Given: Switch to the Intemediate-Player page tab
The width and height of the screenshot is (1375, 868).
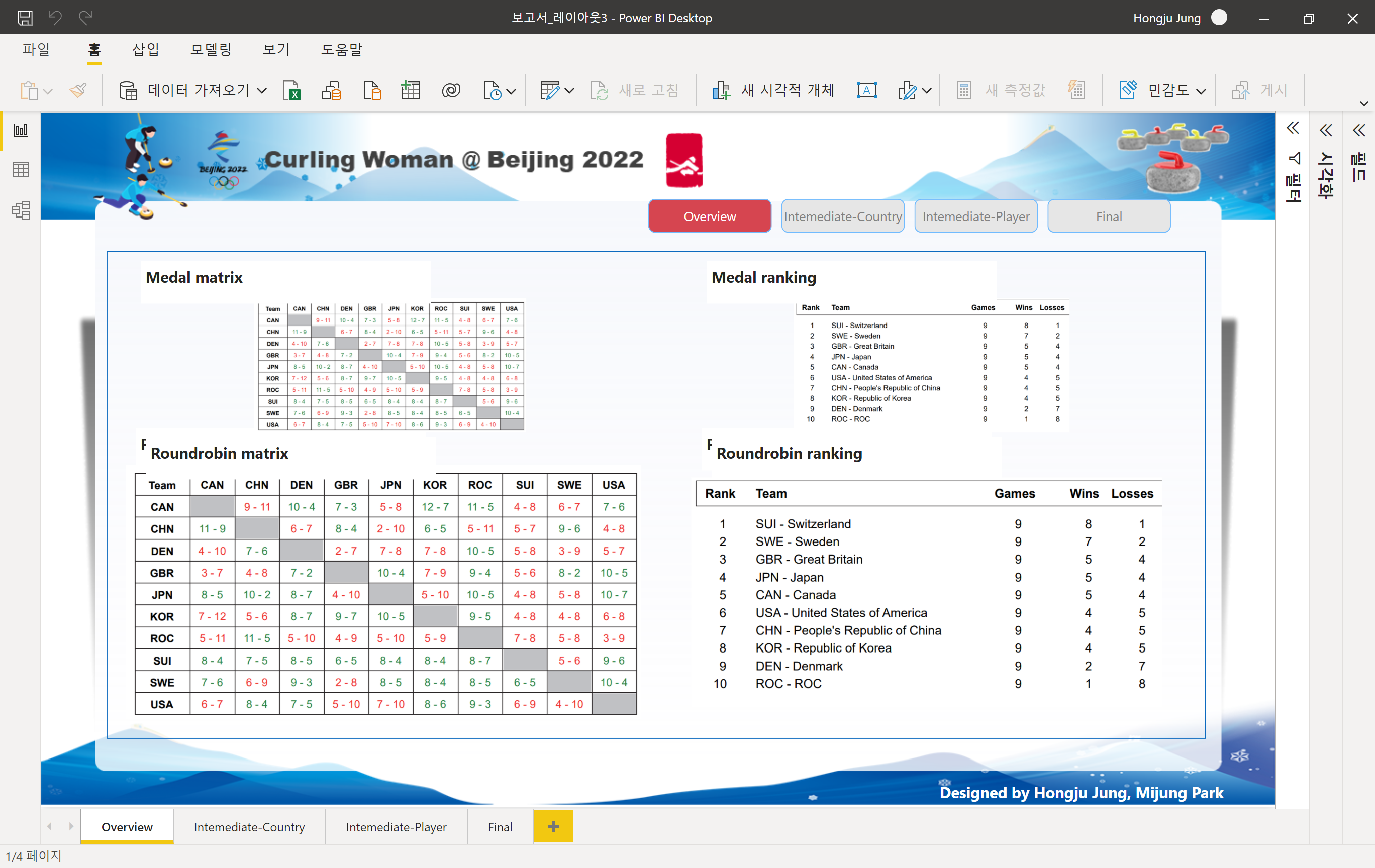Looking at the screenshot, I should click(396, 826).
